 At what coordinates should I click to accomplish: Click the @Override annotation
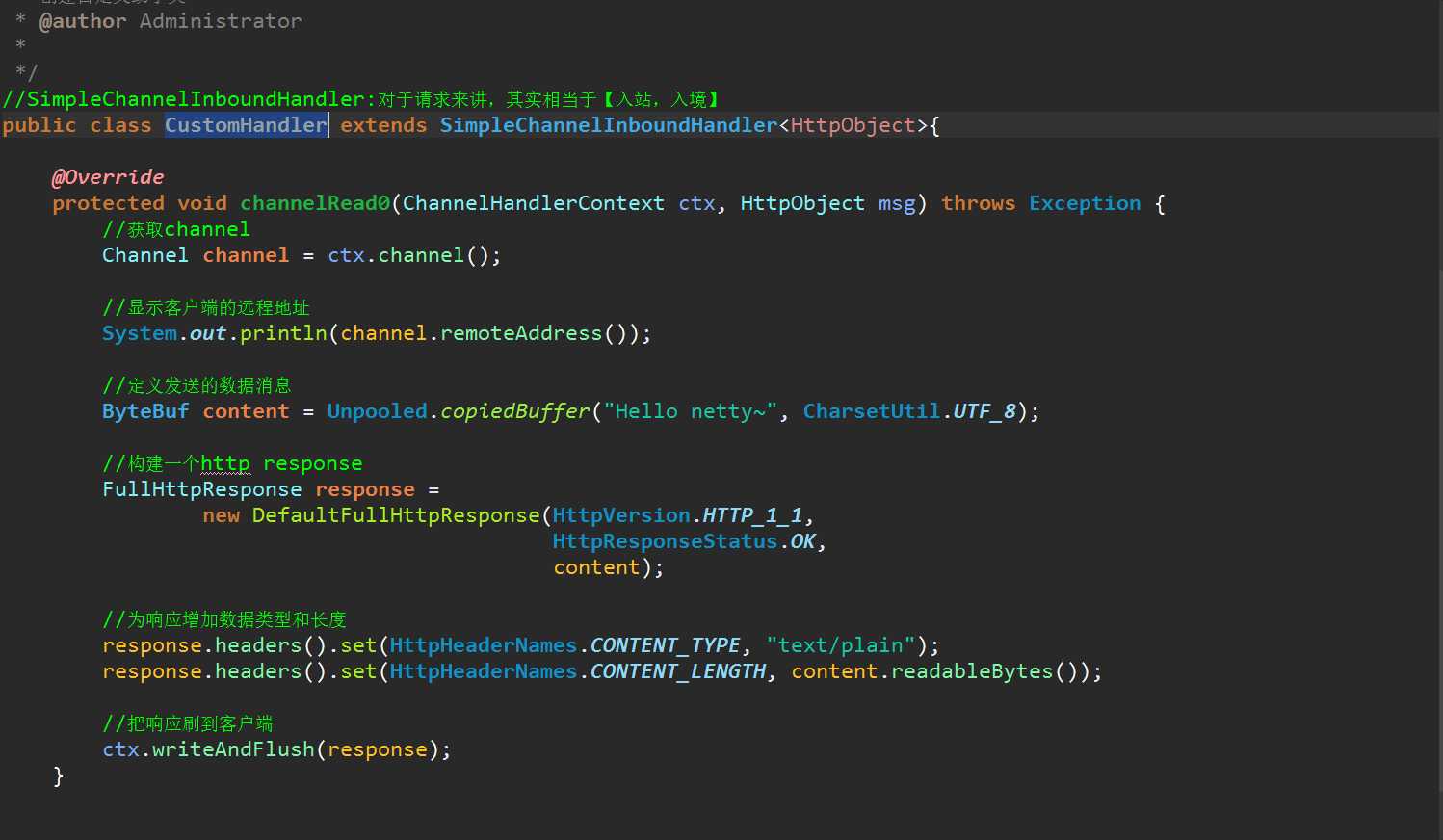point(108,177)
